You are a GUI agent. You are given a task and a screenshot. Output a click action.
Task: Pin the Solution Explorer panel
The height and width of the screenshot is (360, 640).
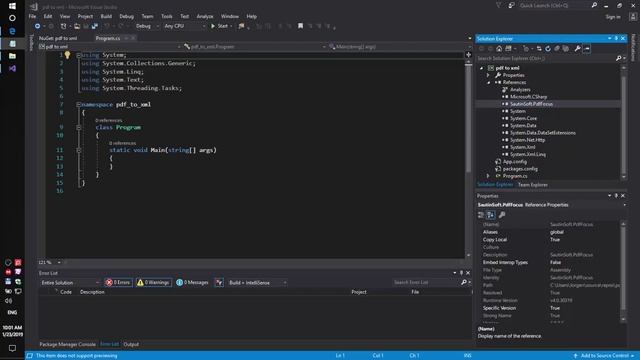click(616, 38)
